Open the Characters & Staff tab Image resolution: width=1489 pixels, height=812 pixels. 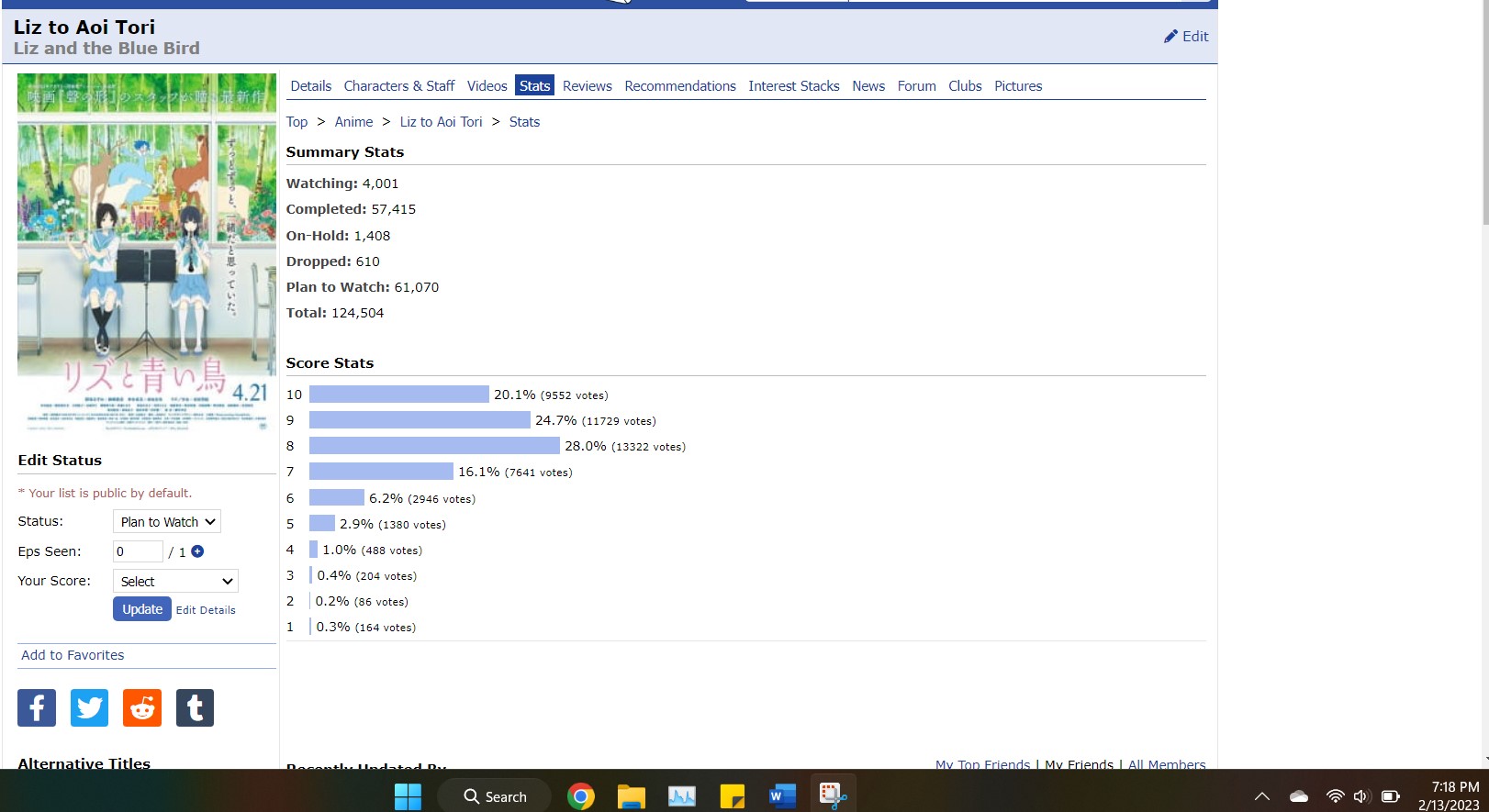[398, 86]
